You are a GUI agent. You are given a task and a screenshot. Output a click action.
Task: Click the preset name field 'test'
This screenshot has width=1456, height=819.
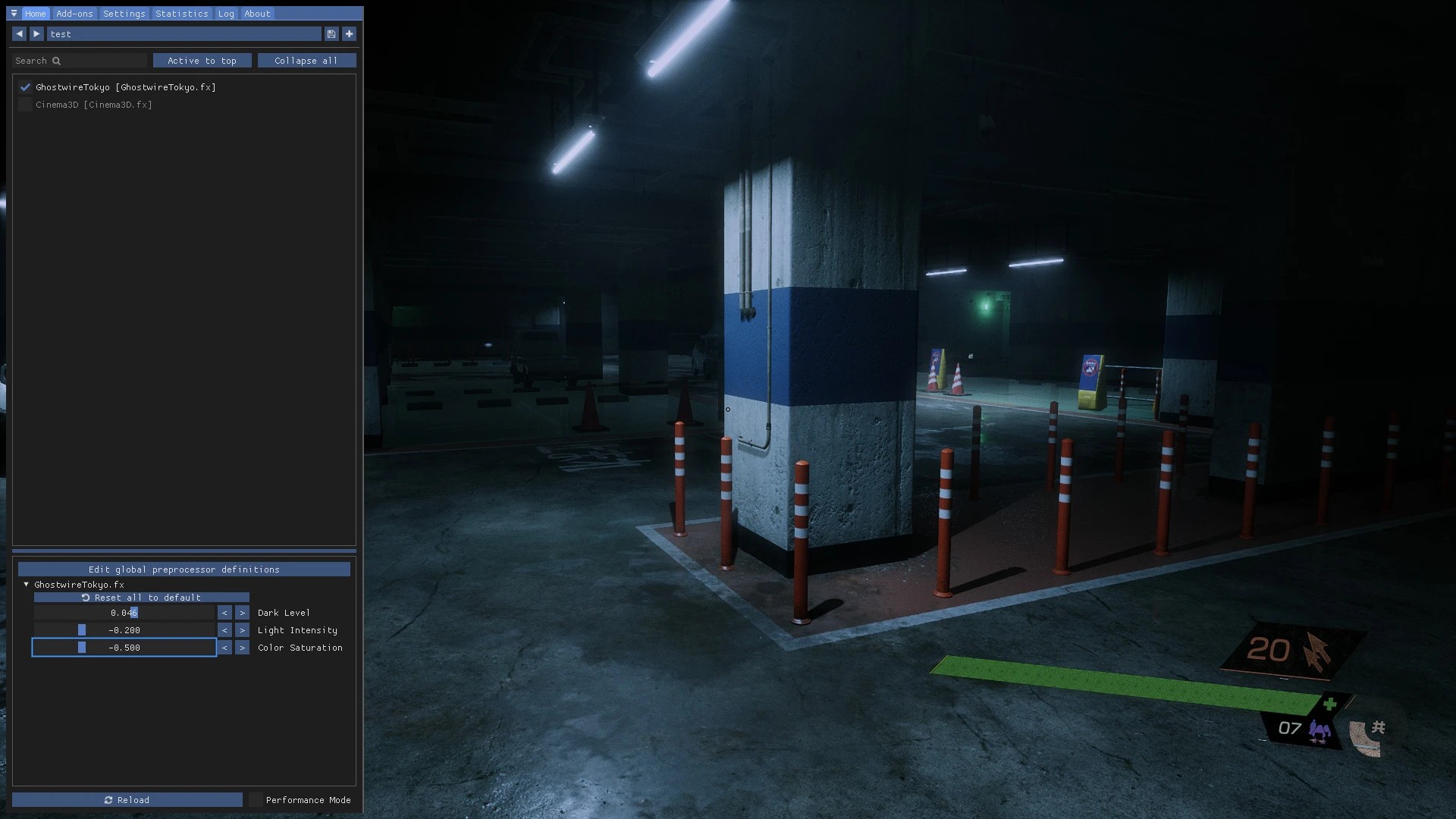[184, 34]
